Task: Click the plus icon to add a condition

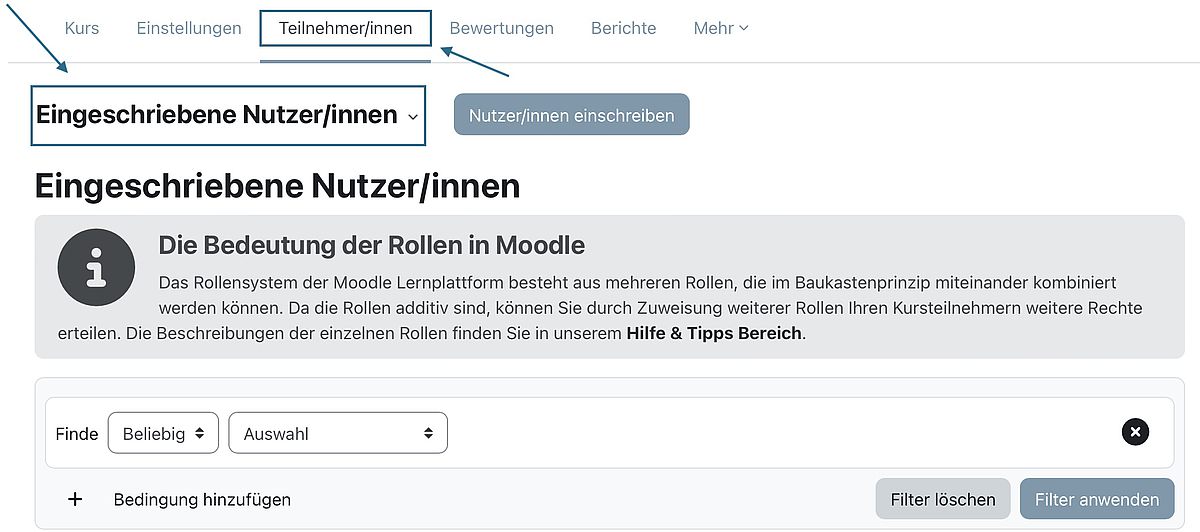Action: pos(75,499)
